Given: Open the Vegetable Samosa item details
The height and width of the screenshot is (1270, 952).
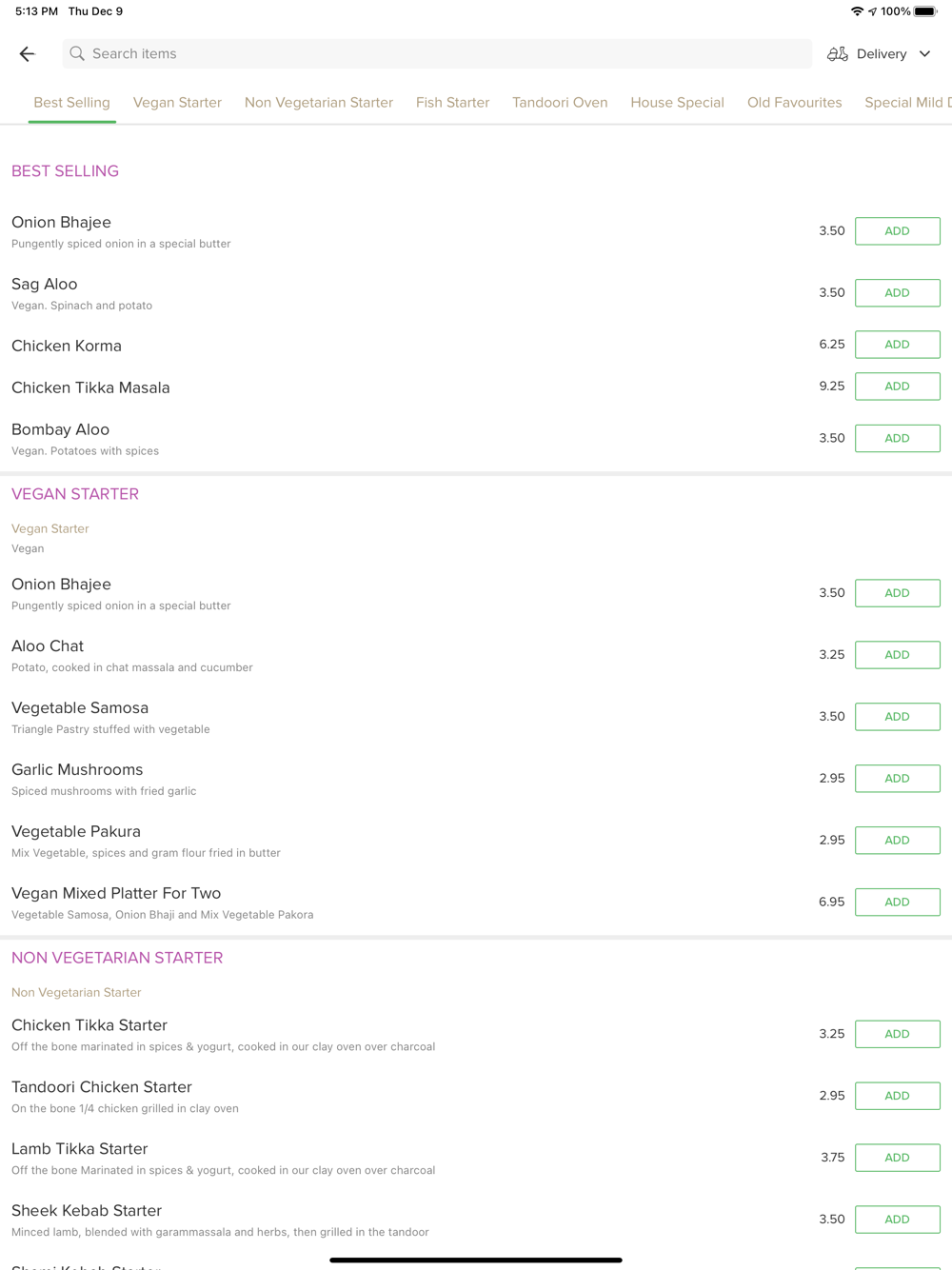Looking at the screenshot, I should click(x=80, y=708).
